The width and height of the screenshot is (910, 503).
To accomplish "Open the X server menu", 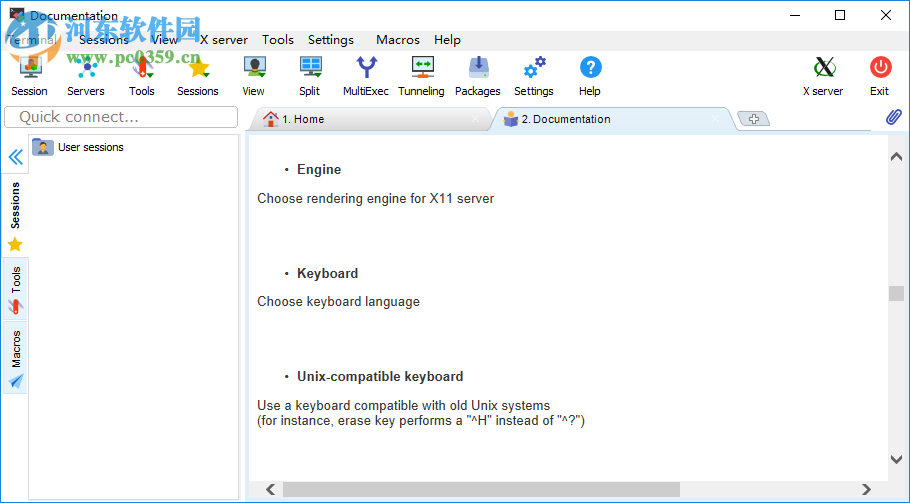I will pos(224,39).
